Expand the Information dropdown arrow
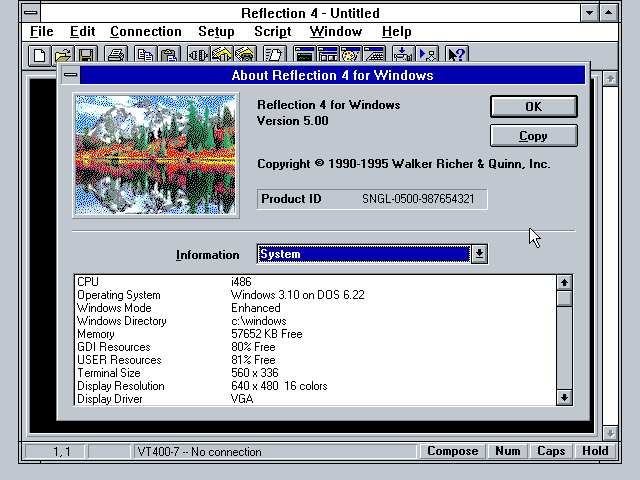The image size is (640, 480). point(479,254)
